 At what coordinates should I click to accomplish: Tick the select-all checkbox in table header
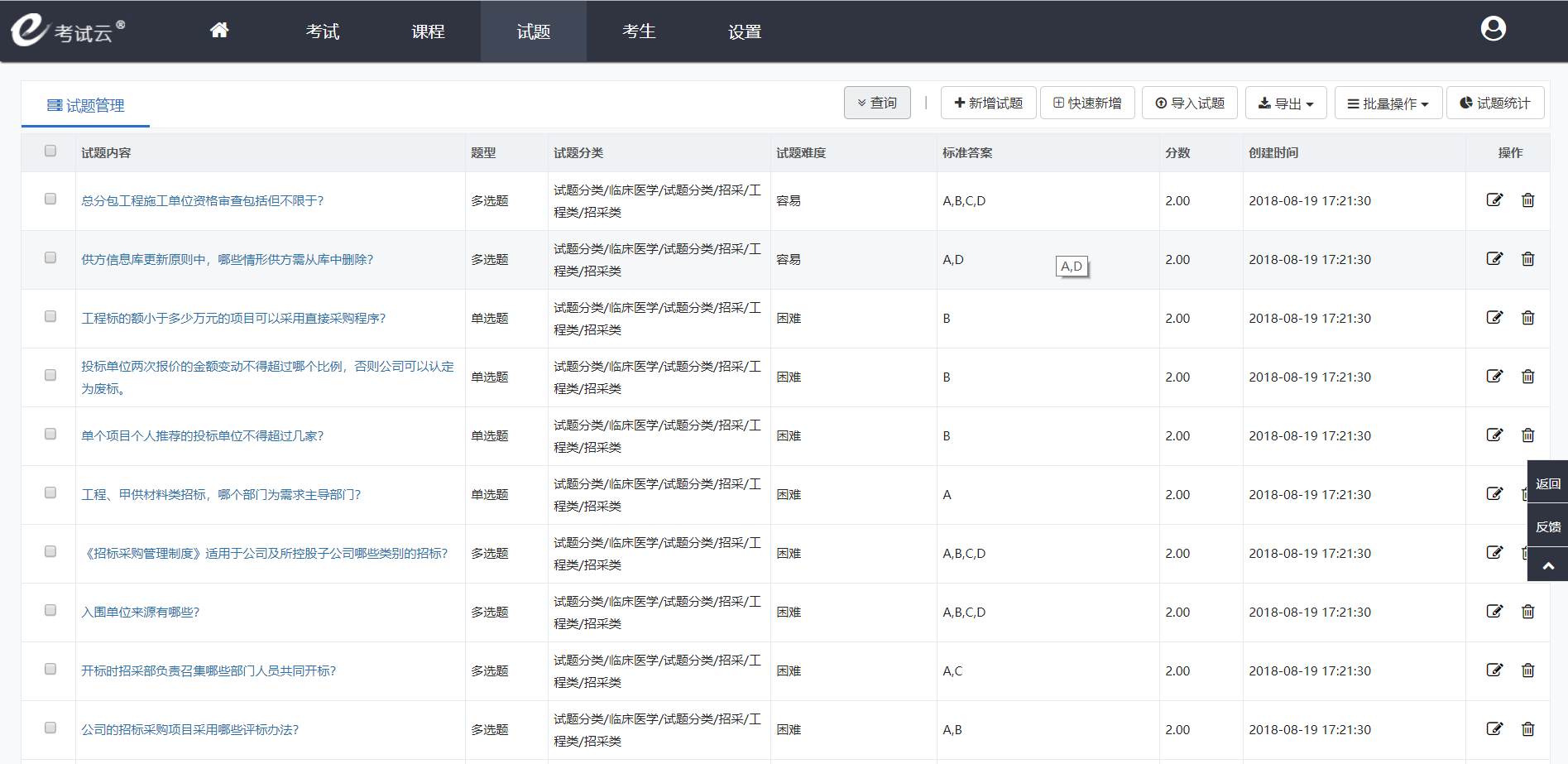tap(50, 151)
